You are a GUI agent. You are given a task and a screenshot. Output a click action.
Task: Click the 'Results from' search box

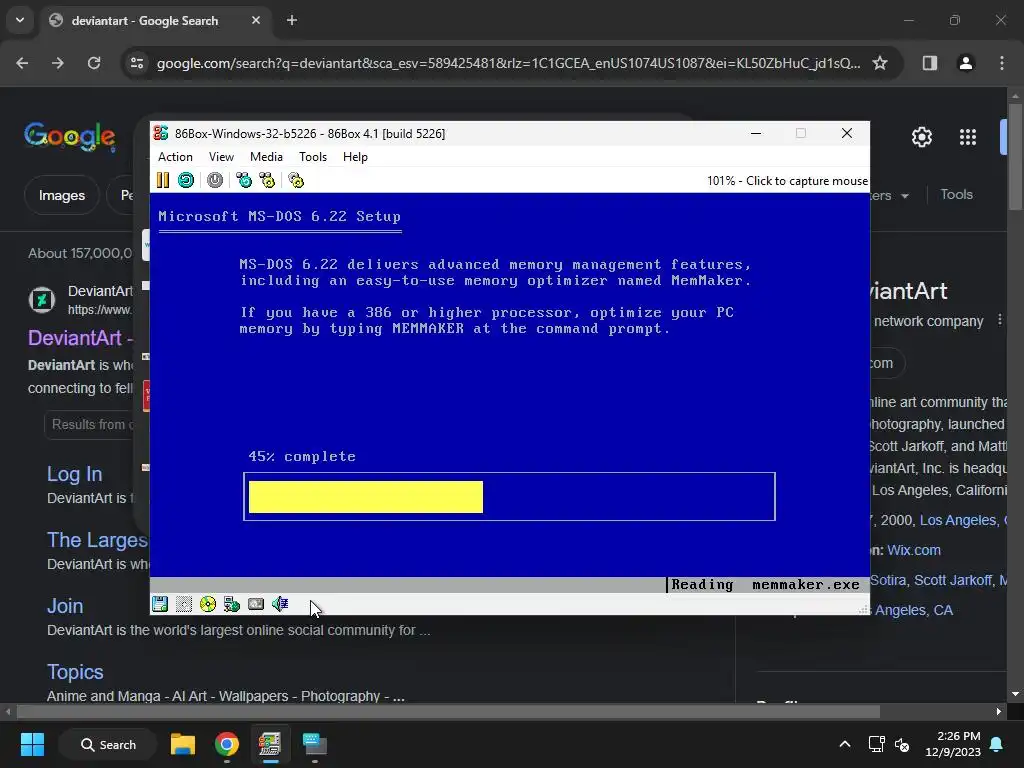tap(91, 424)
